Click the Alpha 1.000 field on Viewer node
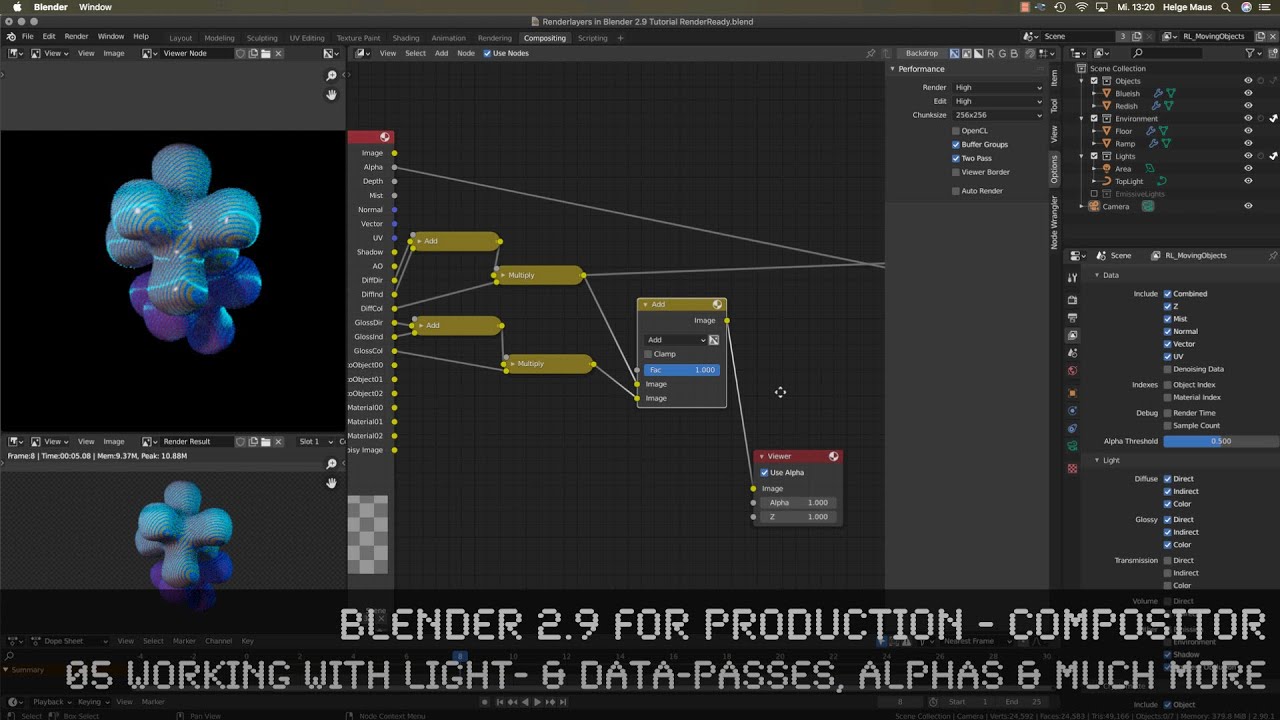The width and height of the screenshot is (1280, 720). click(798, 503)
